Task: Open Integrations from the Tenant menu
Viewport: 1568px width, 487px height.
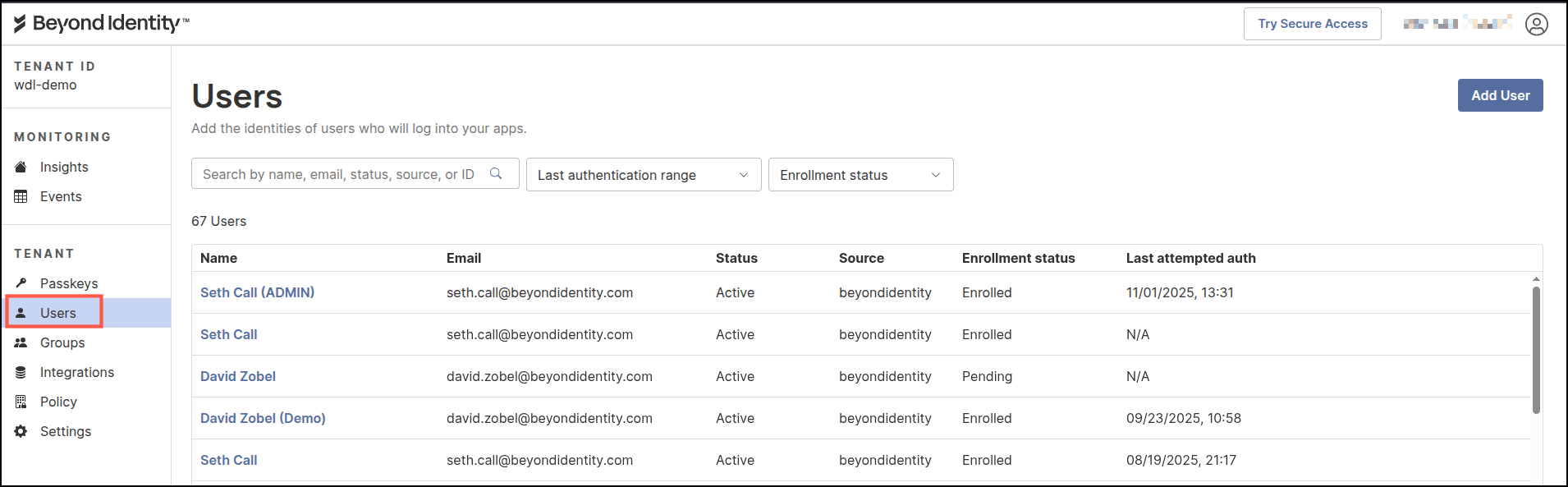Action: pyautogui.click(x=77, y=372)
